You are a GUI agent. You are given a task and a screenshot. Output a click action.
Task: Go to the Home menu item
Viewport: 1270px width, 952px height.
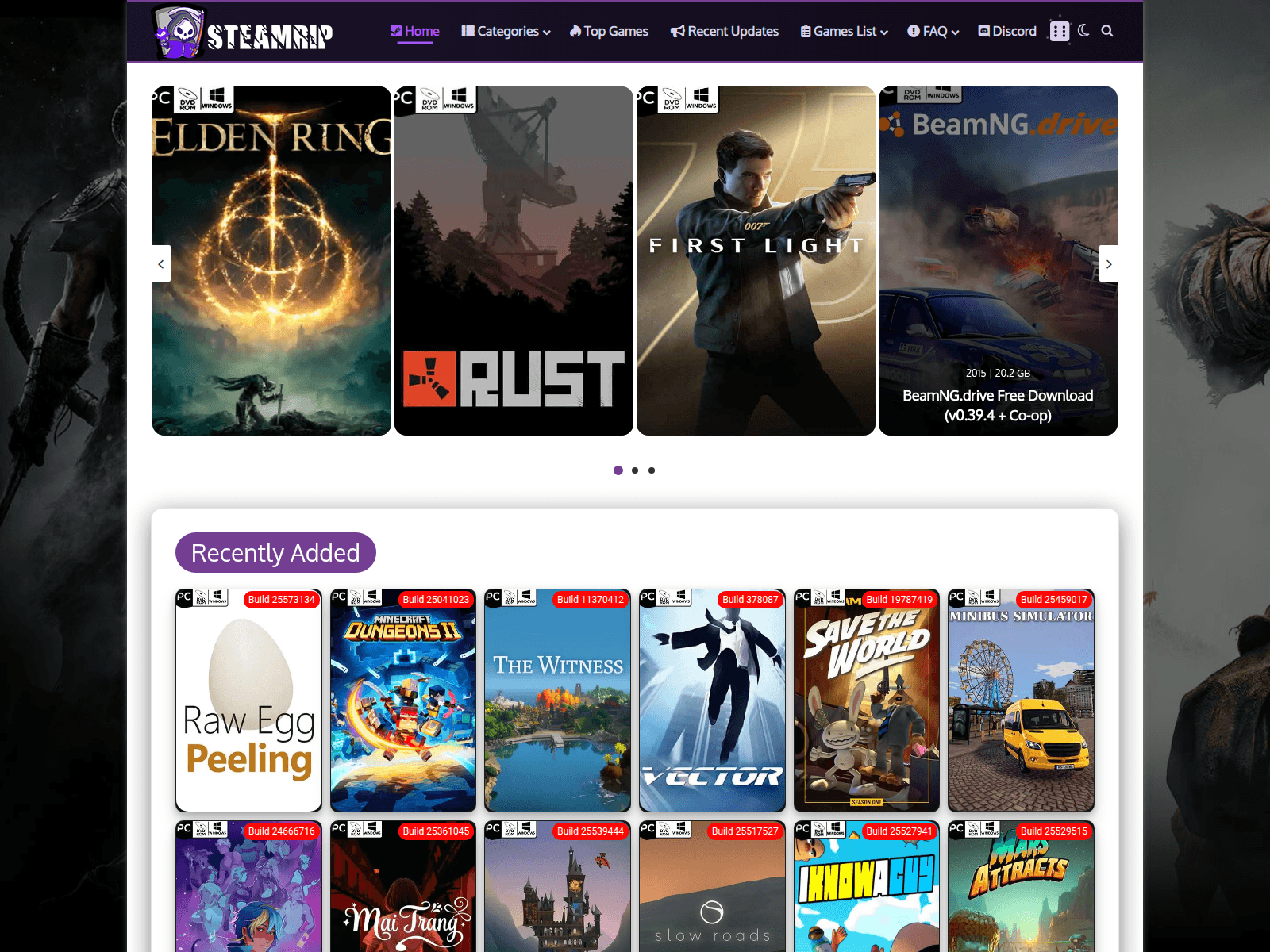[x=415, y=31]
